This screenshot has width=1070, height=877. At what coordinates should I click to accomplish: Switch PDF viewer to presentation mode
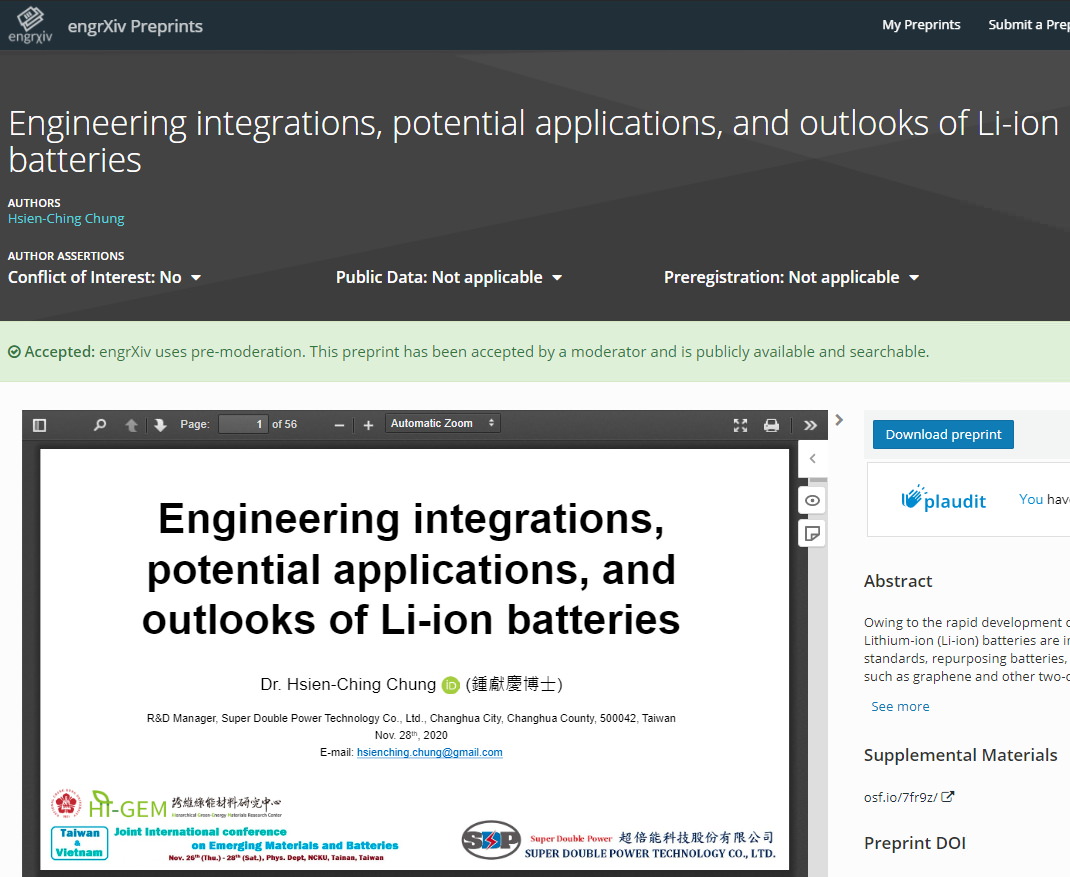(x=740, y=425)
